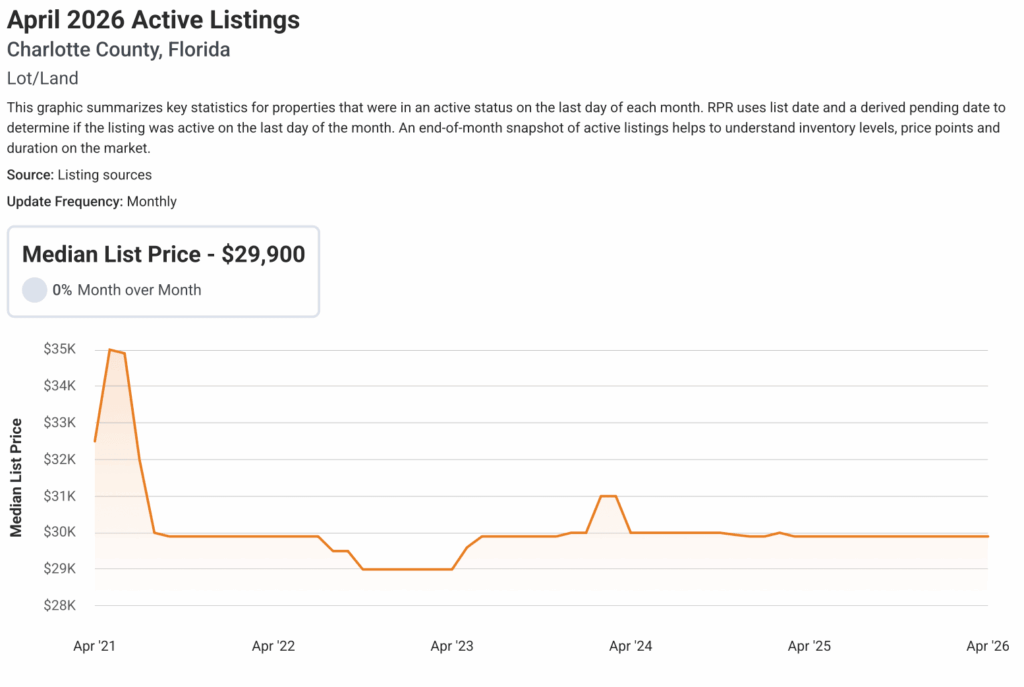This screenshot has height=687, width=1024.
Task: Click the heading 'April 2026 Active Listings'
Action: coord(153,20)
